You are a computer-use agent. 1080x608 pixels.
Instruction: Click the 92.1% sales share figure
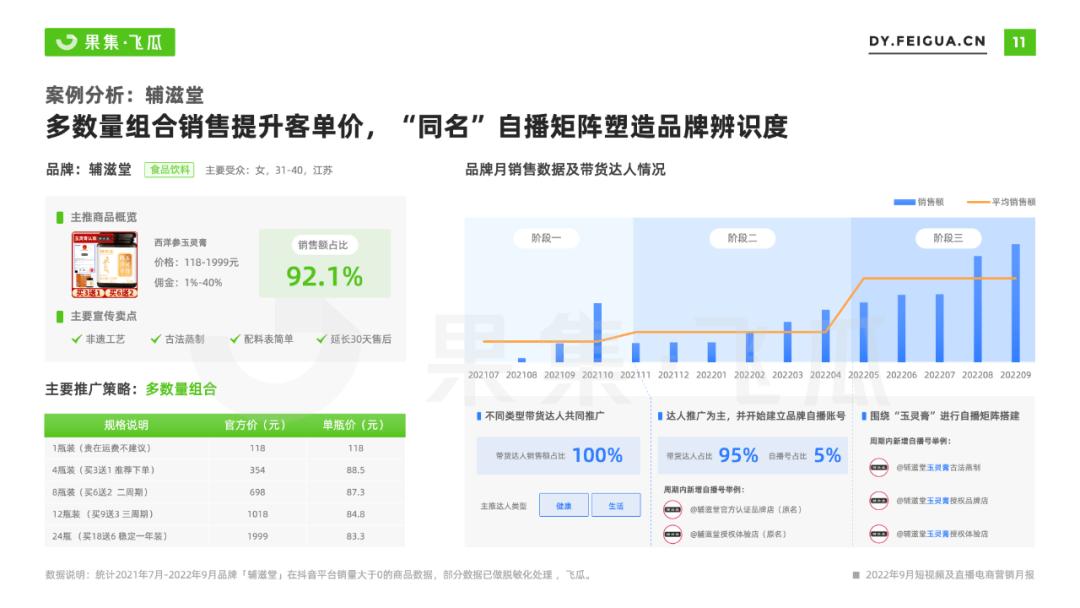pos(324,277)
